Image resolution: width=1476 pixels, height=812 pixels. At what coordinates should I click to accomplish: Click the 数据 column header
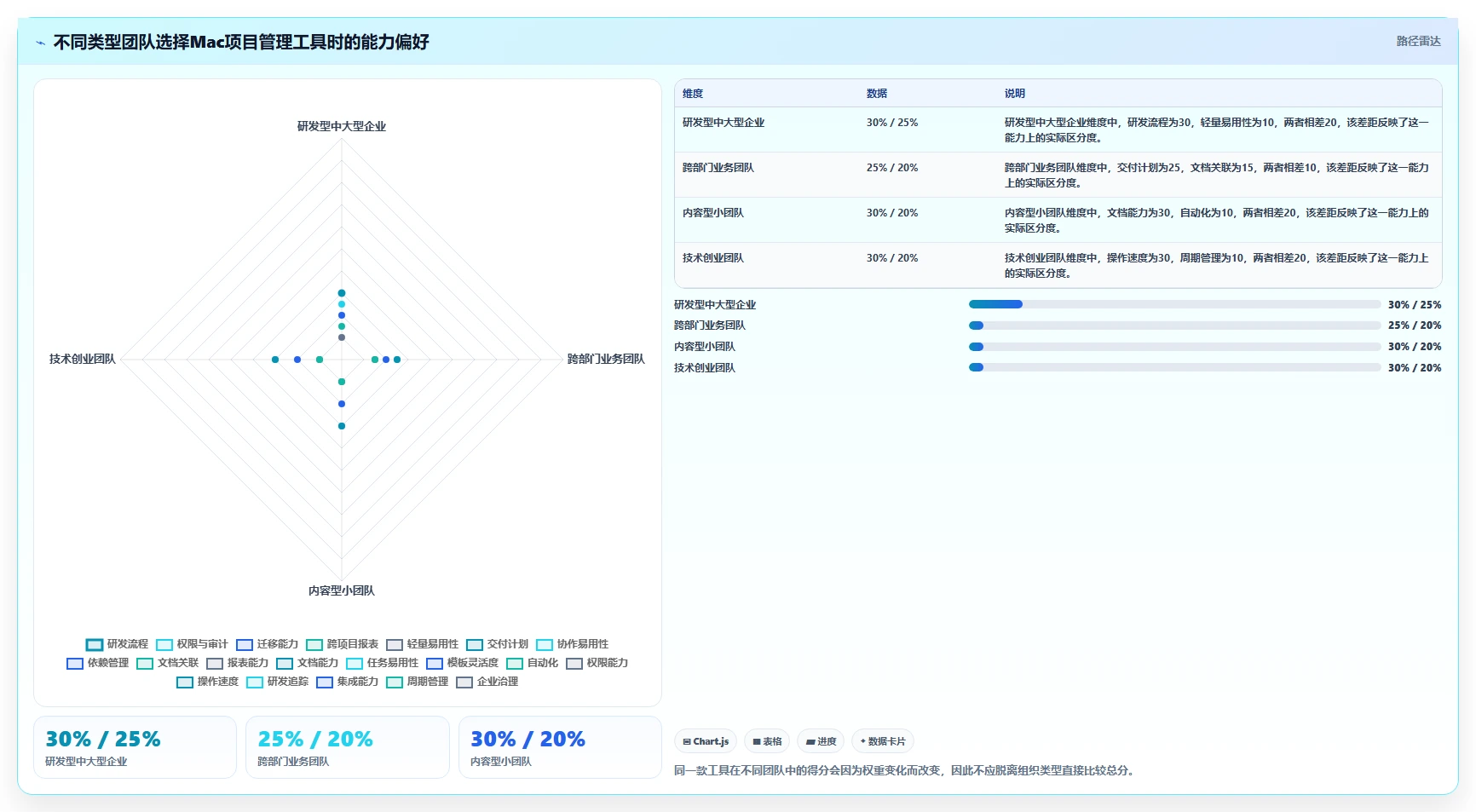(877, 94)
